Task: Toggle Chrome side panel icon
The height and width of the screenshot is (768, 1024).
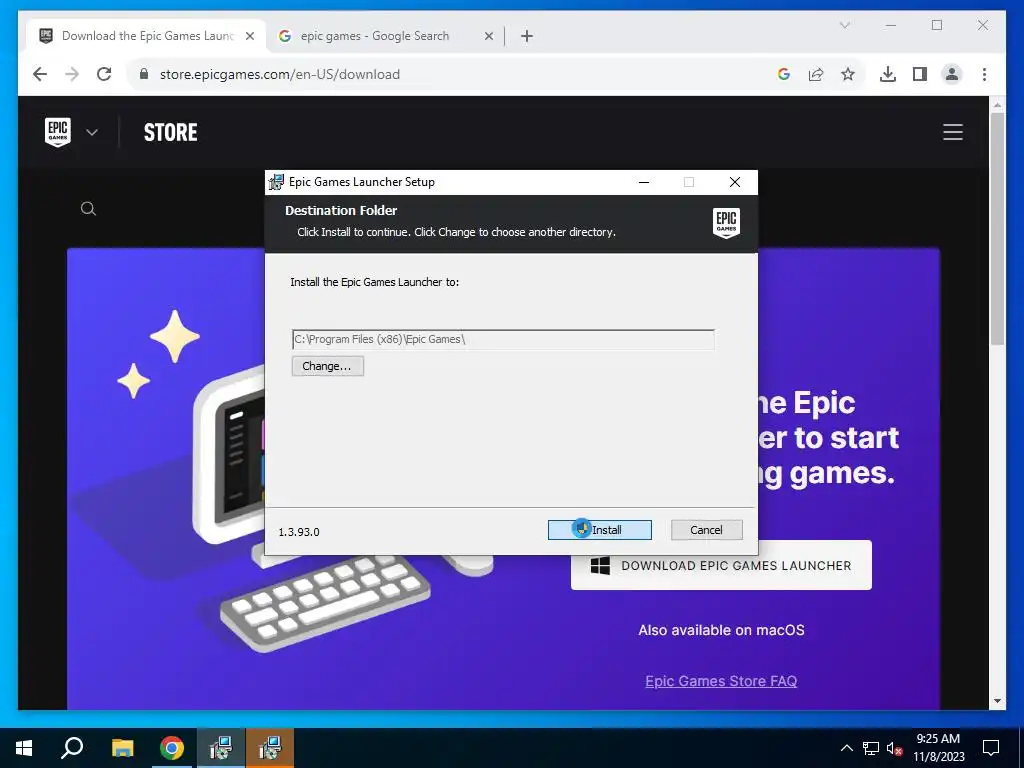Action: coord(920,74)
